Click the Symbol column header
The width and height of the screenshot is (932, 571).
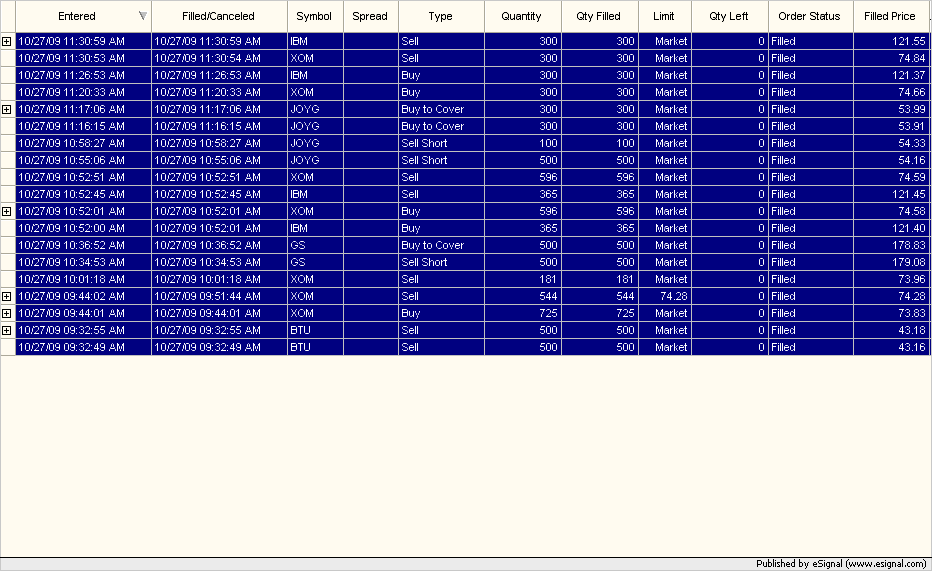coord(314,17)
